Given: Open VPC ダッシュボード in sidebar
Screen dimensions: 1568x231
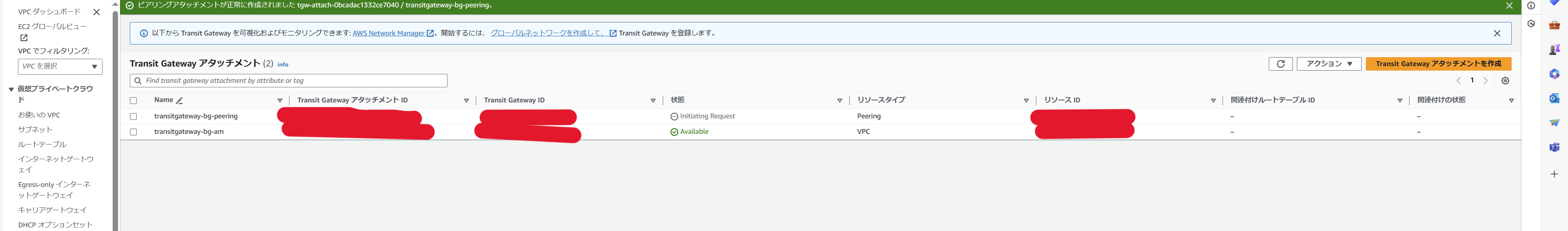Looking at the screenshot, I should (49, 12).
